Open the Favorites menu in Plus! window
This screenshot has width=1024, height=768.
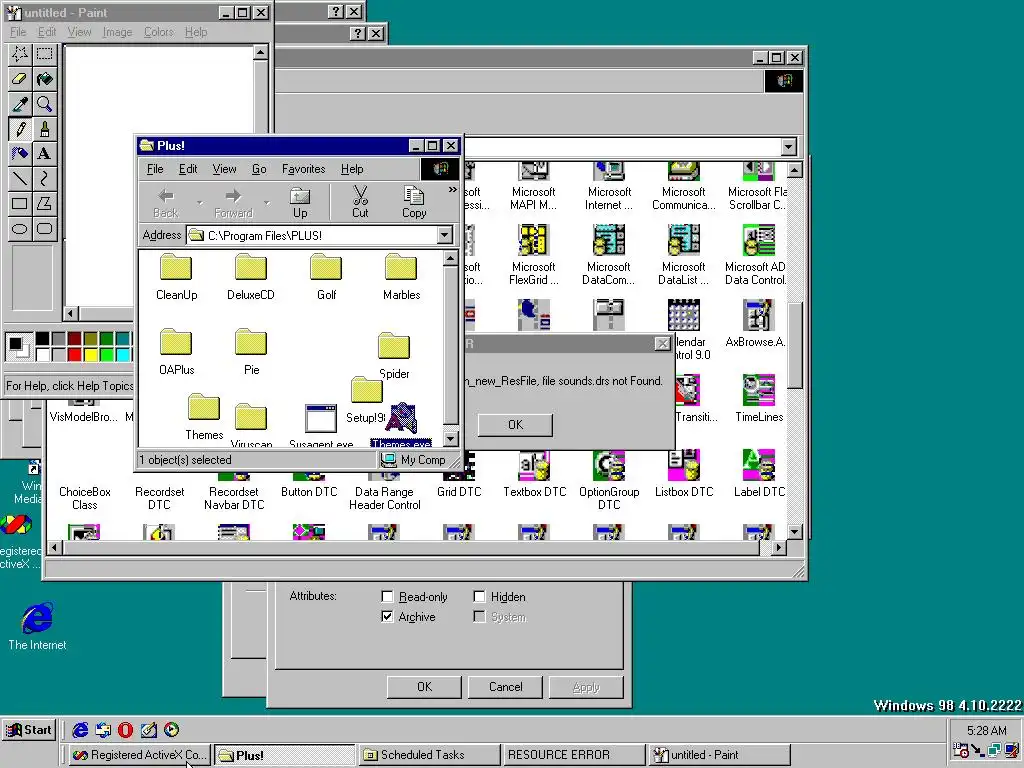coord(304,169)
